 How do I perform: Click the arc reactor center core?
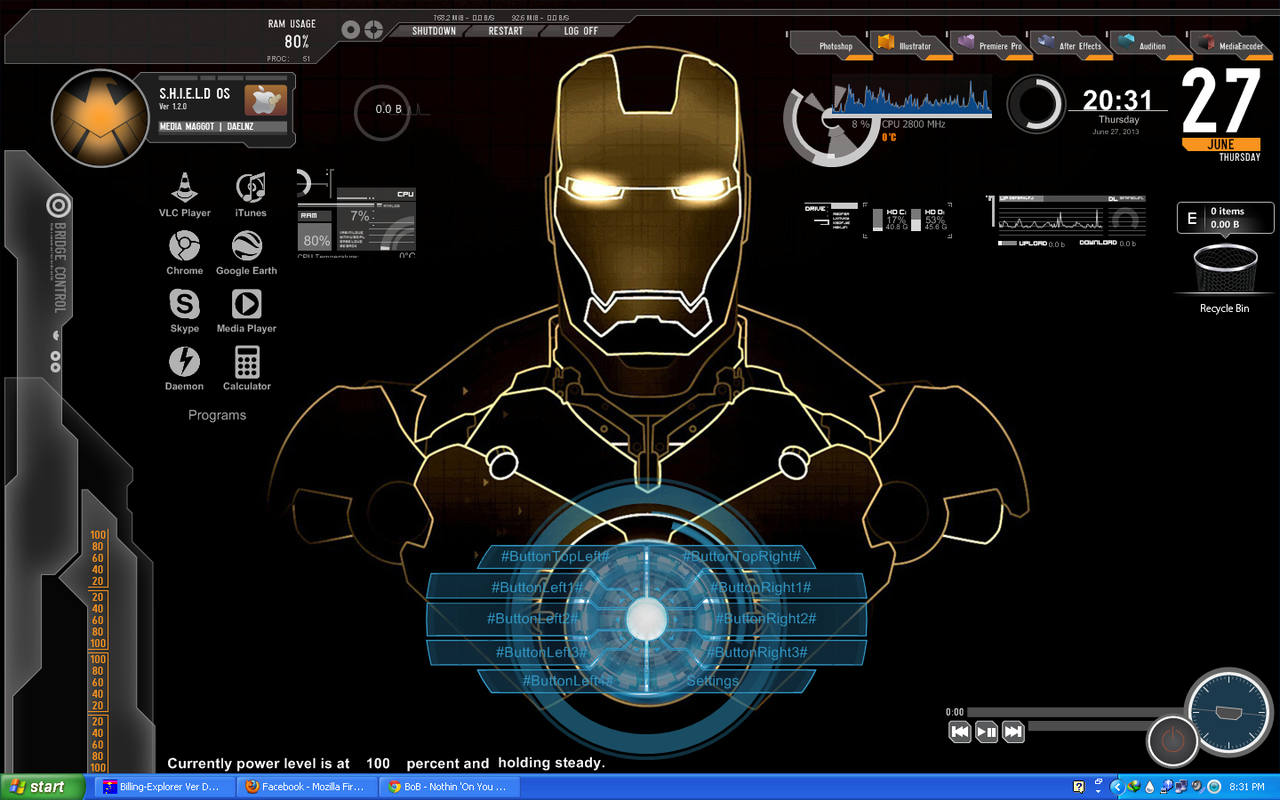pos(645,619)
